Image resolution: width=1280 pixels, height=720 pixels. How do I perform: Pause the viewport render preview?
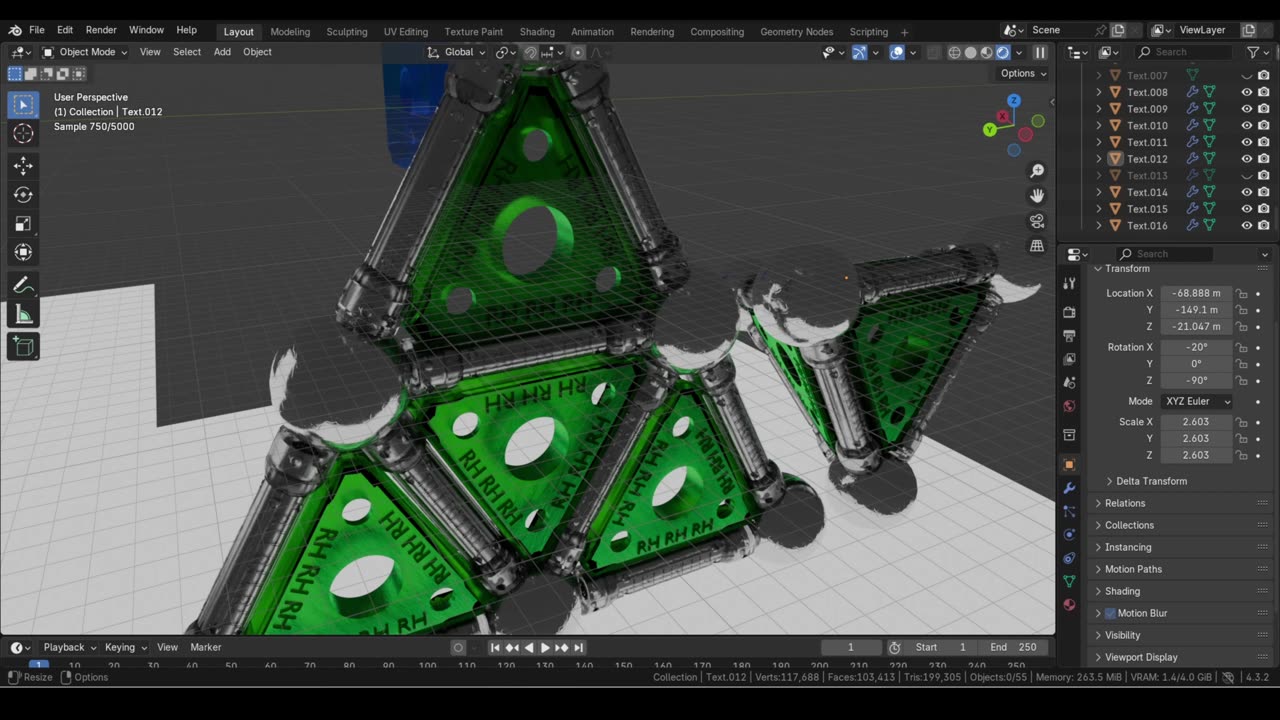[1040, 52]
